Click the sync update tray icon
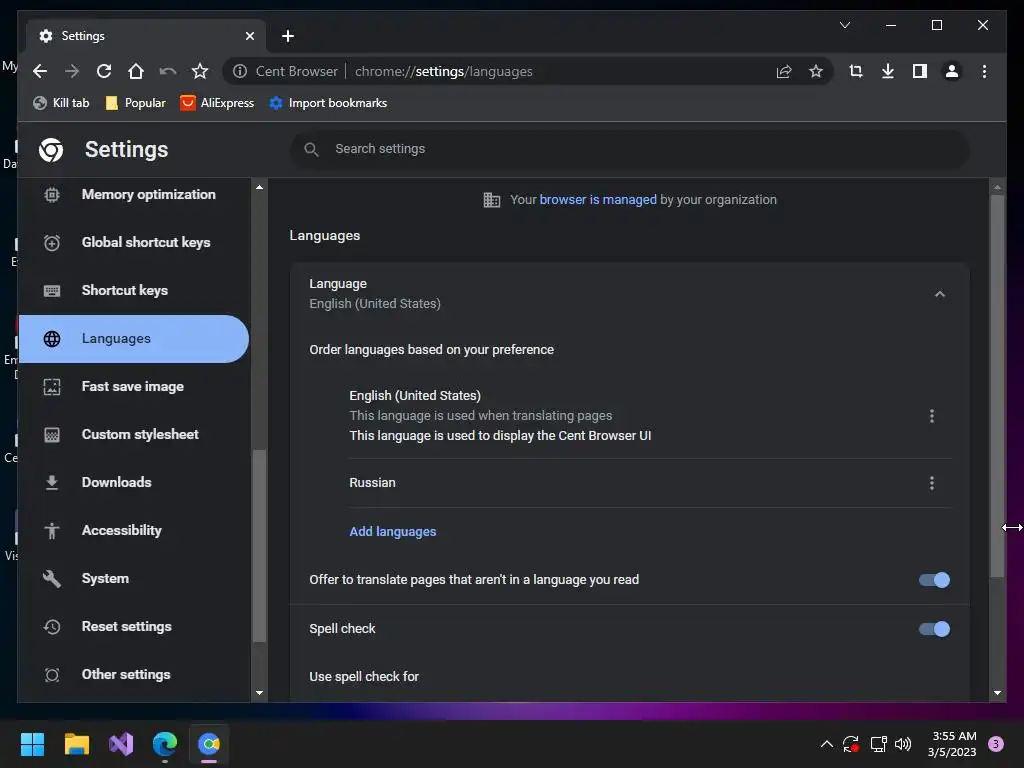Screen dimensions: 1024x768 [x=851, y=744]
